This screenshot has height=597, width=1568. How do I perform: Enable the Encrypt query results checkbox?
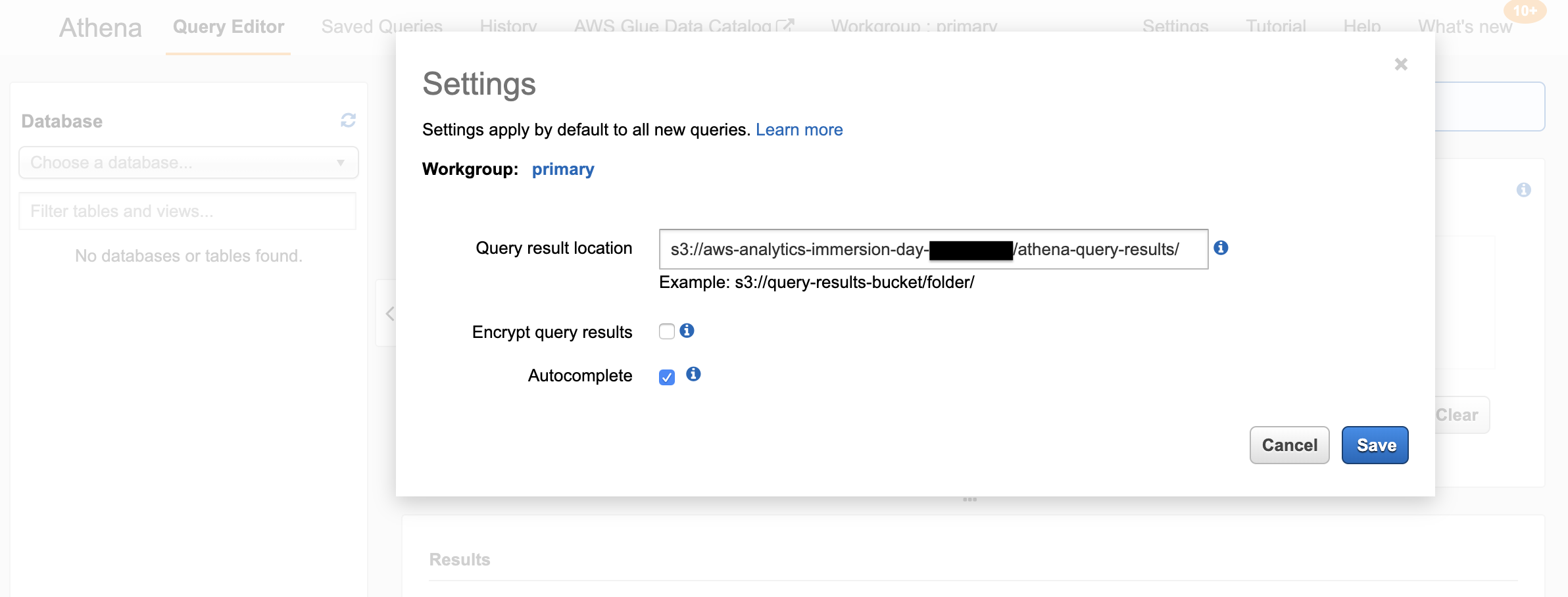click(x=667, y=331)
